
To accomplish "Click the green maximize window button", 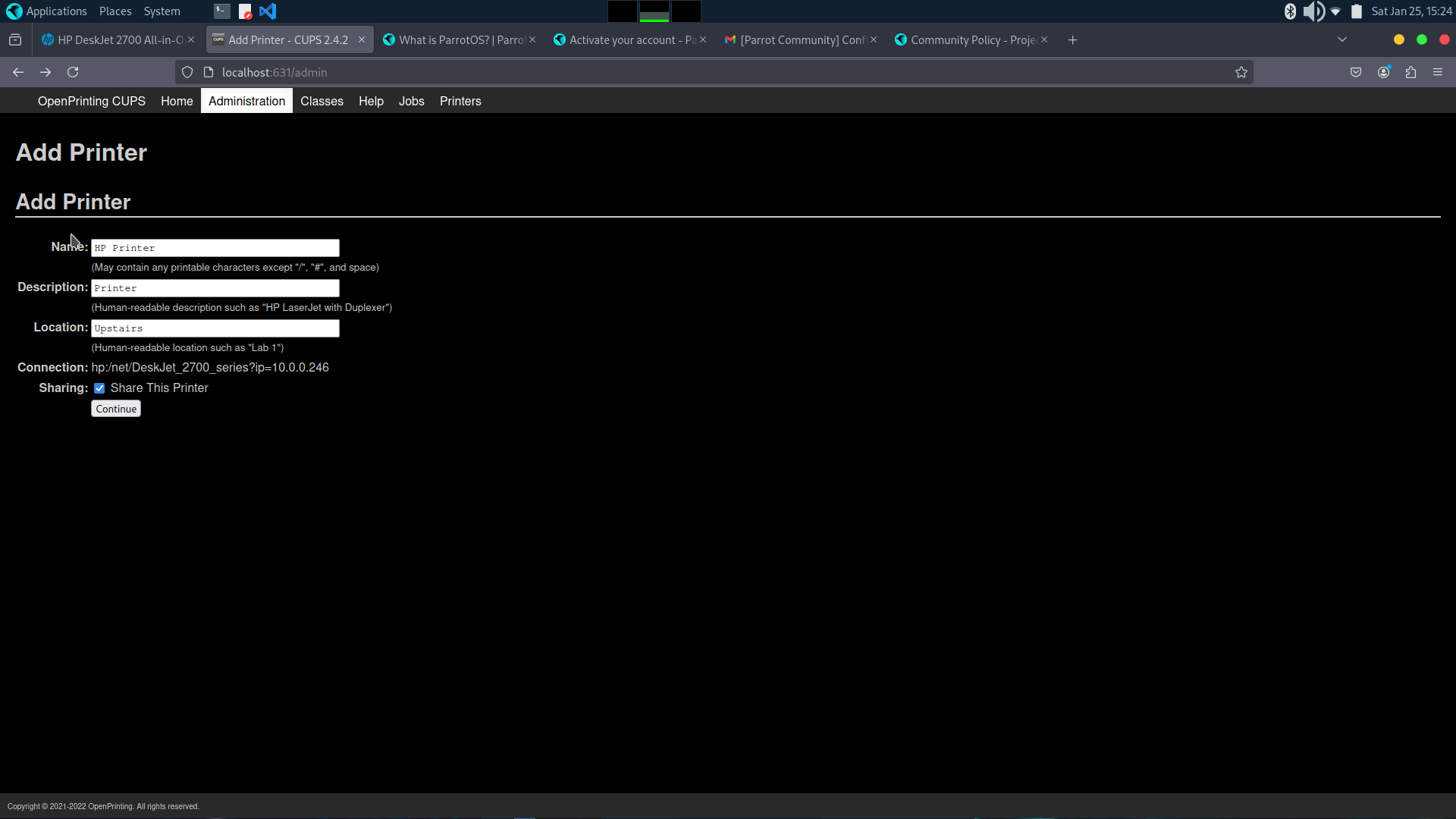I will point(1422,40).
